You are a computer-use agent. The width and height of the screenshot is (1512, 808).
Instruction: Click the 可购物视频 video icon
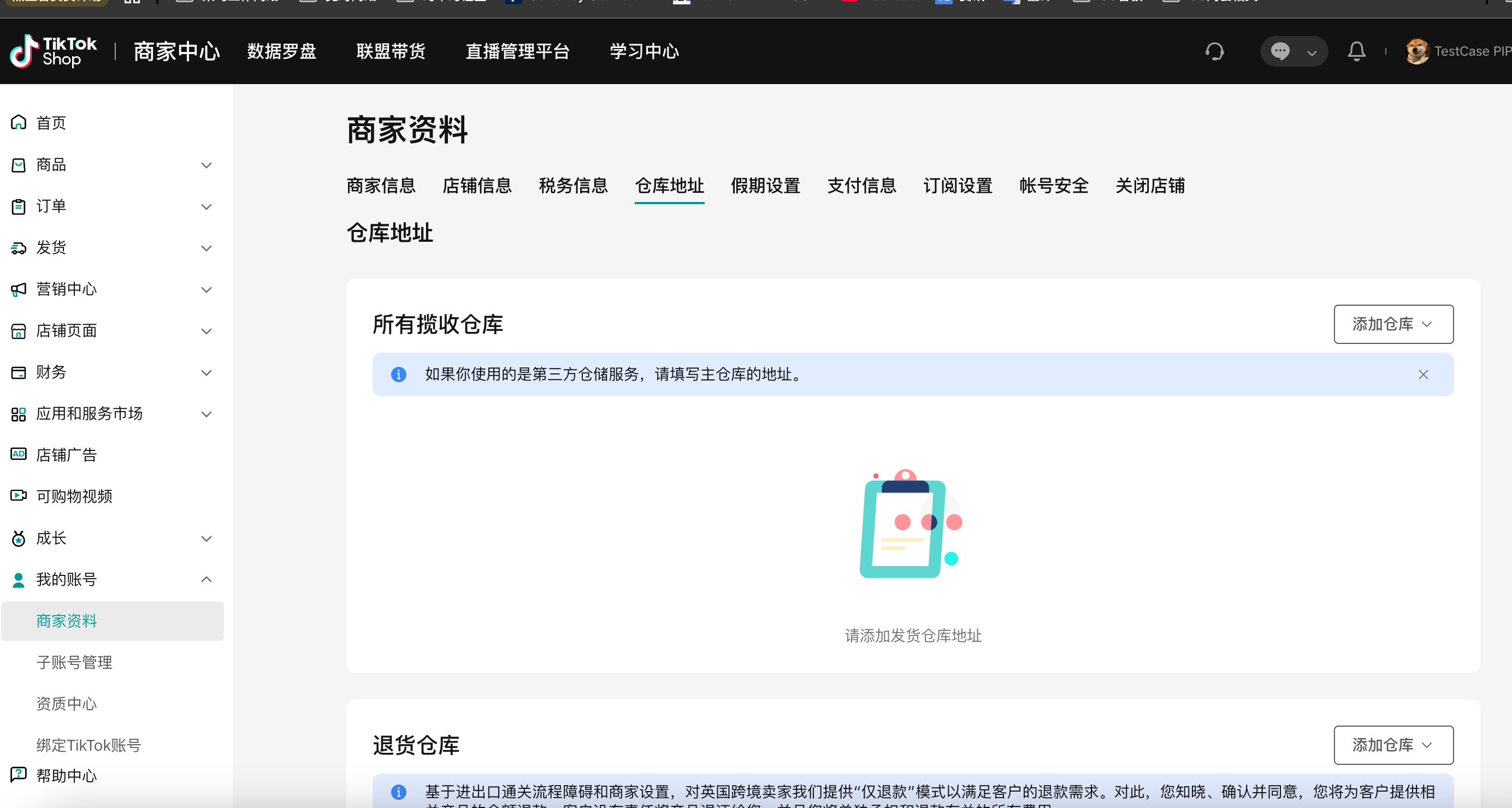pyautogui.click(x=19, y=496)
